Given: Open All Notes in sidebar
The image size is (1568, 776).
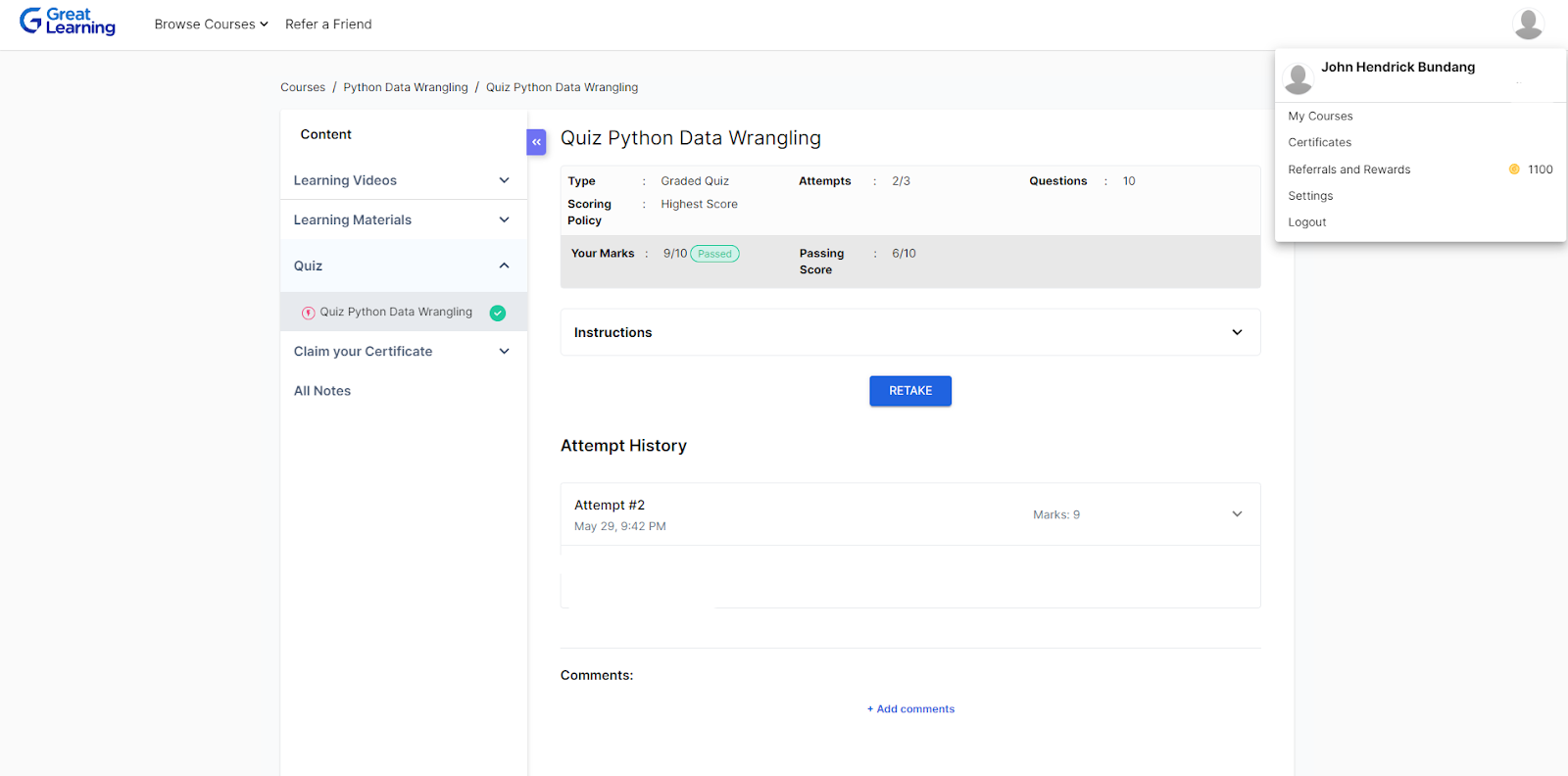Looking at the screenshot, I should click(x=322, y=391).
